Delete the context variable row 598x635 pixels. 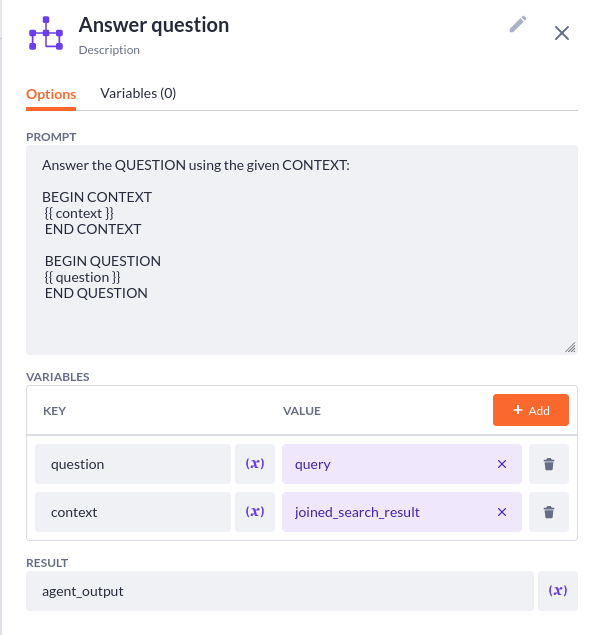[549, 512]
